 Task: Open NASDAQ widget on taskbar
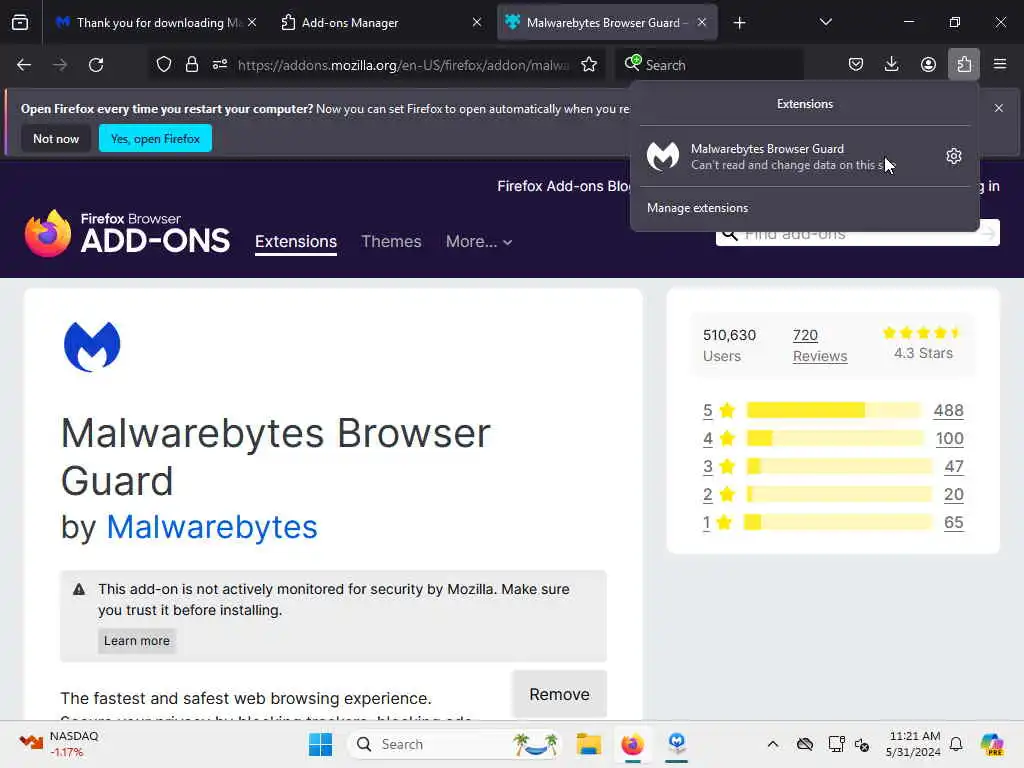click(x=59, y=744)
